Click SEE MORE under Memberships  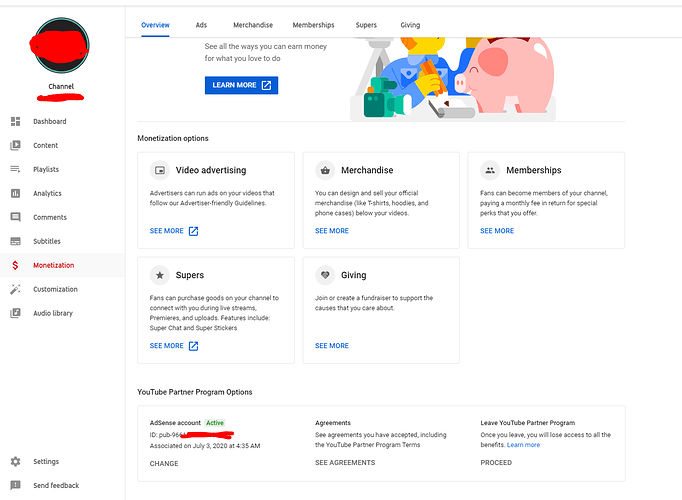pos(497,231)
